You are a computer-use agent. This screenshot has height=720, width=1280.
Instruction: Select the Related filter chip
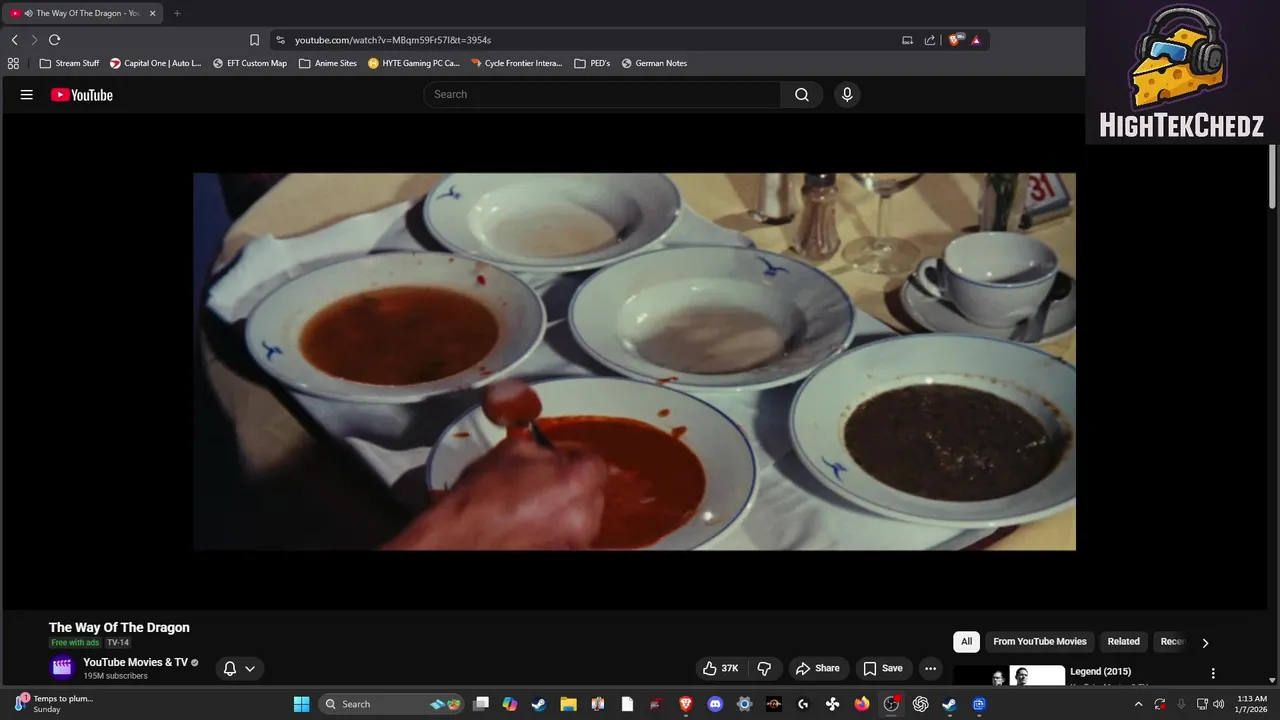[x=1123, y=642]
